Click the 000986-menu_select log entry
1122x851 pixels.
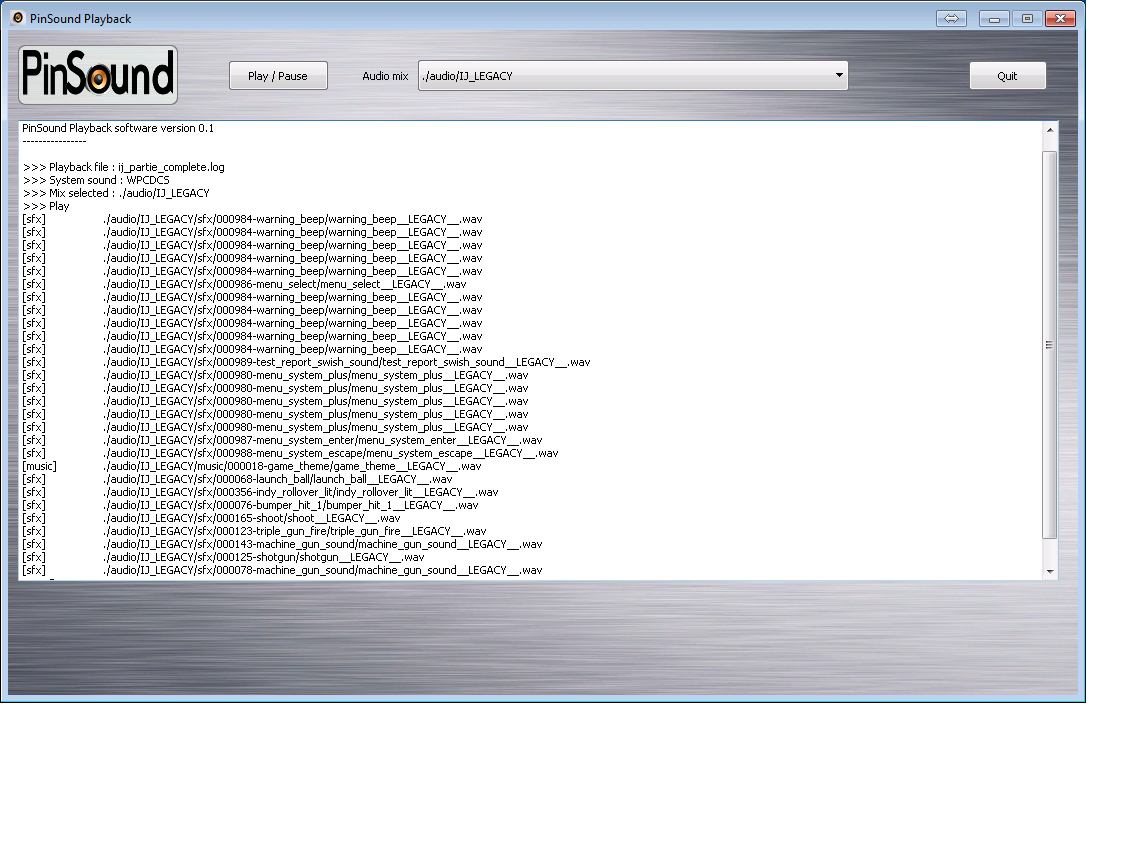click(x=244, y=284)
